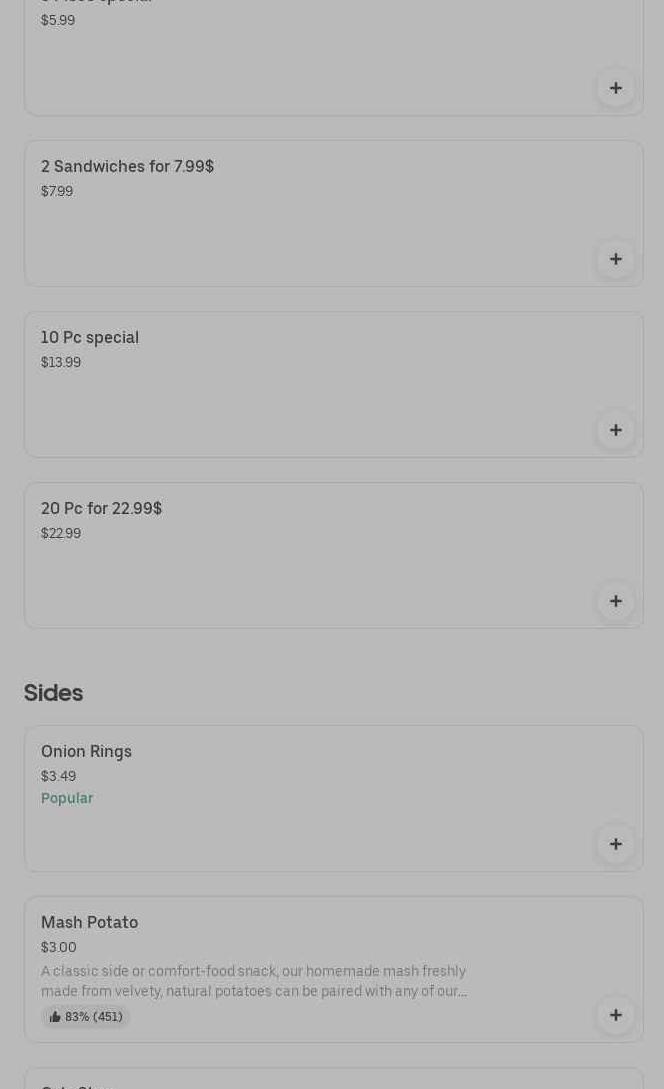Click the $5.99 price at top card
Viewport: 664px width, 1089px height.
58,21
